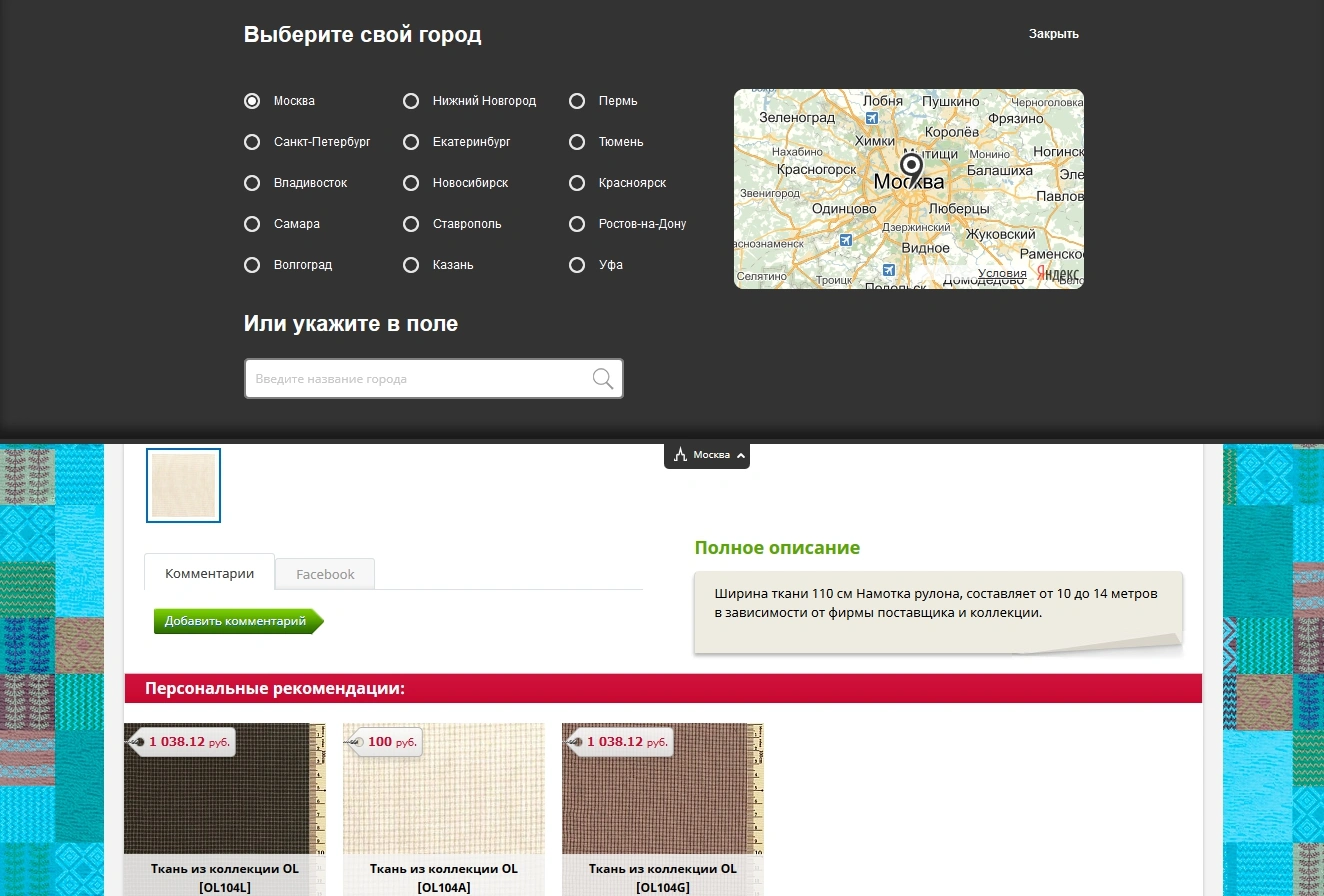
Task: Choose Санкт-Петербург as your city
Action: pos(252,142)
